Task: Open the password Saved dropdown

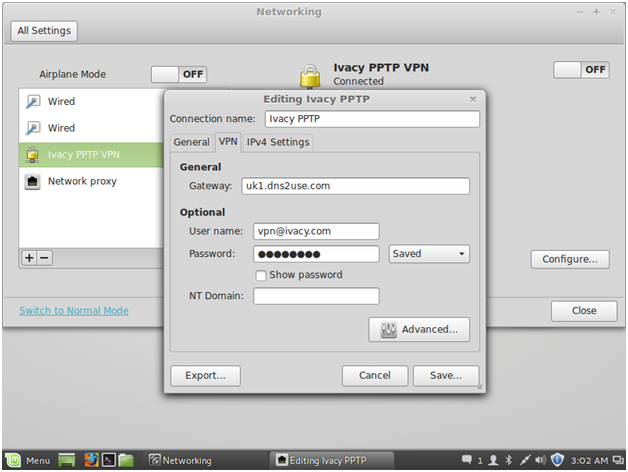Action: (429, 254)
